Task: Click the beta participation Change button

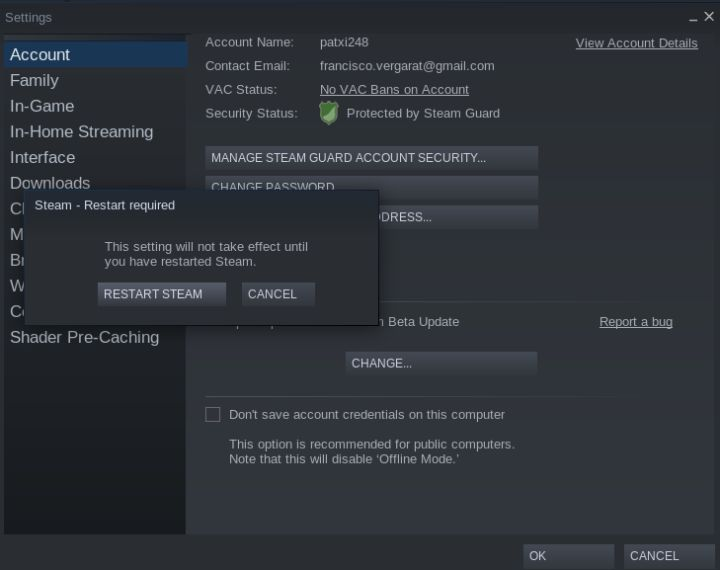Action: pos(441,363)
